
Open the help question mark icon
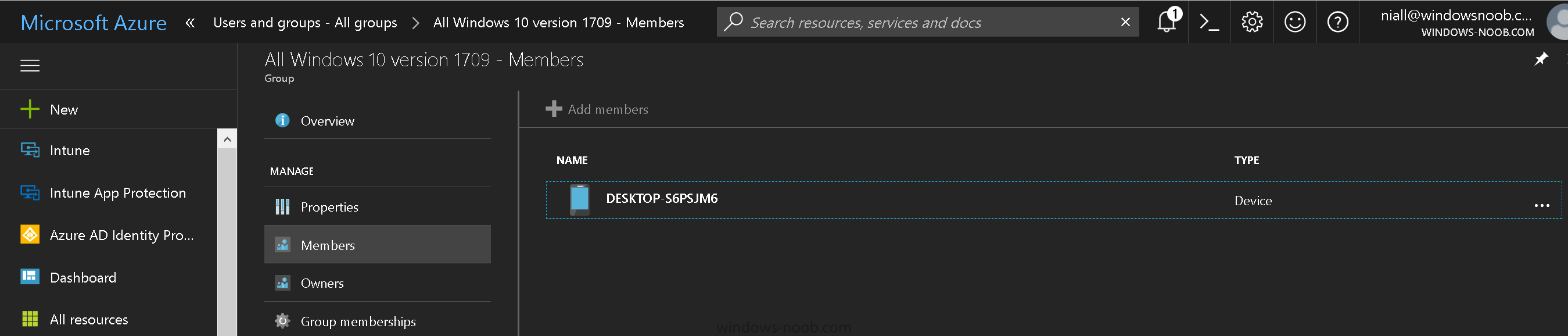[x=1337, y=22]
